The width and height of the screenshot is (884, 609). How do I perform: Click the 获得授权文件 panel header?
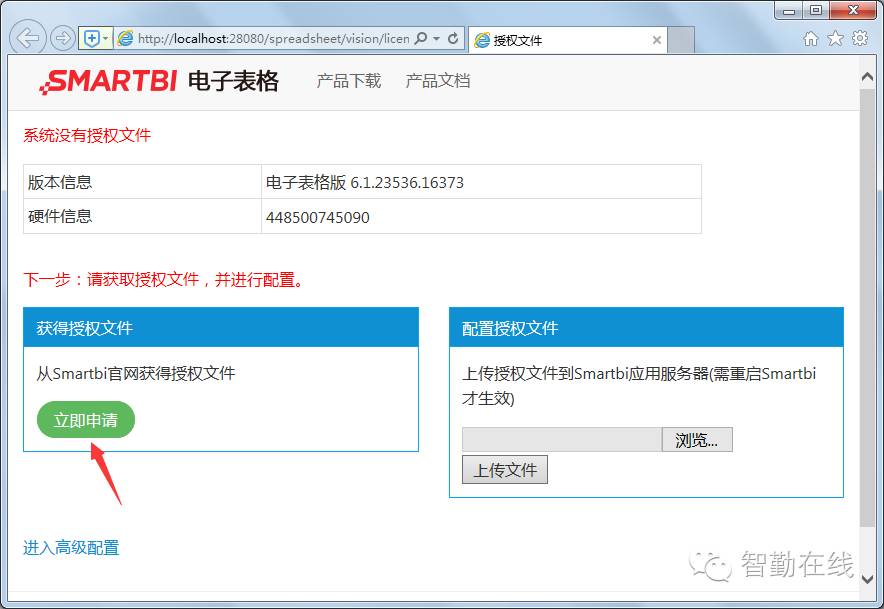coord(221,328)
